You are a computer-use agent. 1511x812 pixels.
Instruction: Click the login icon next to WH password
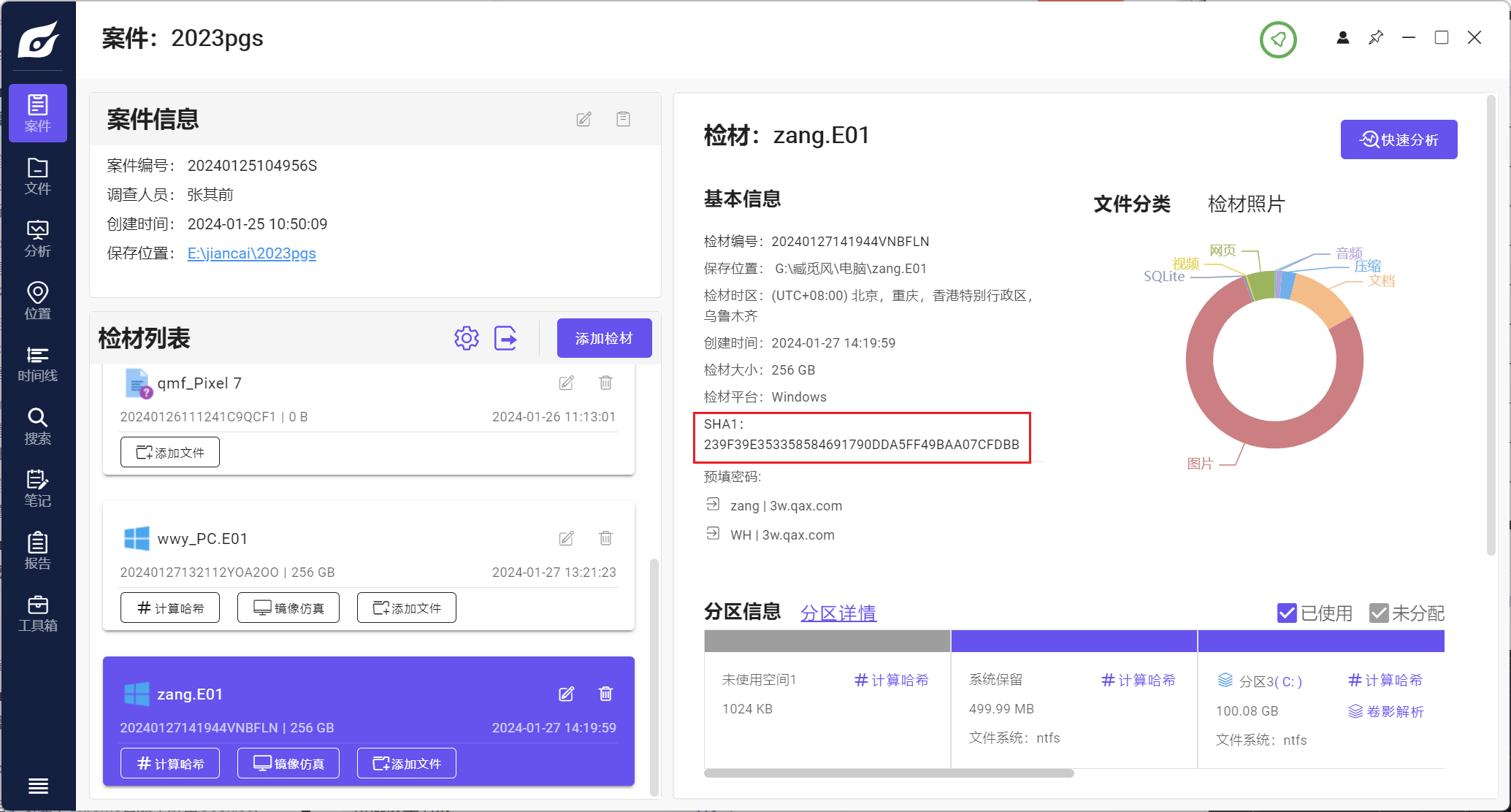click(x=713, y=534)
